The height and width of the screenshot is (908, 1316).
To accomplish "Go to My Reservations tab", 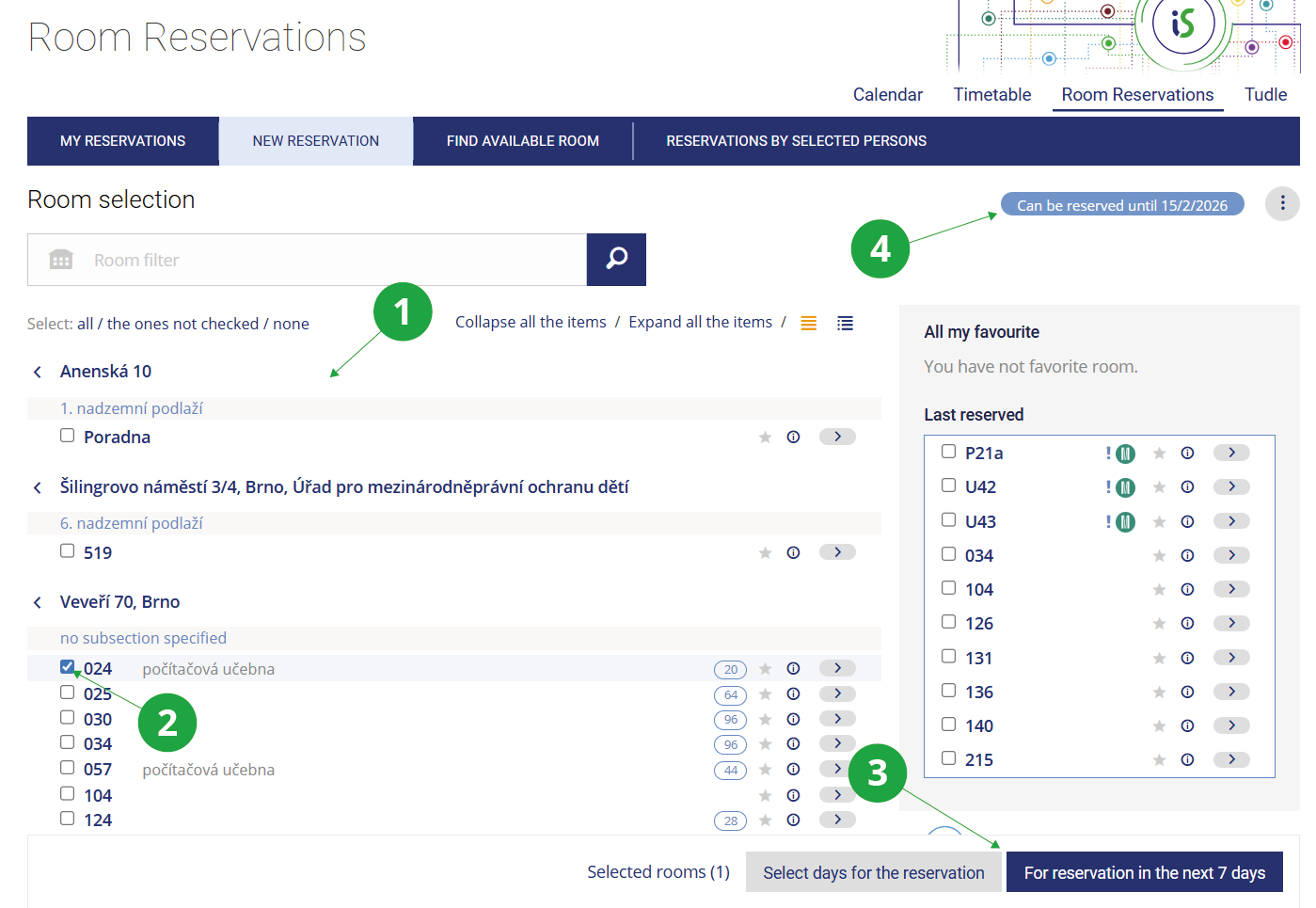I will click(x=122, y=141).
